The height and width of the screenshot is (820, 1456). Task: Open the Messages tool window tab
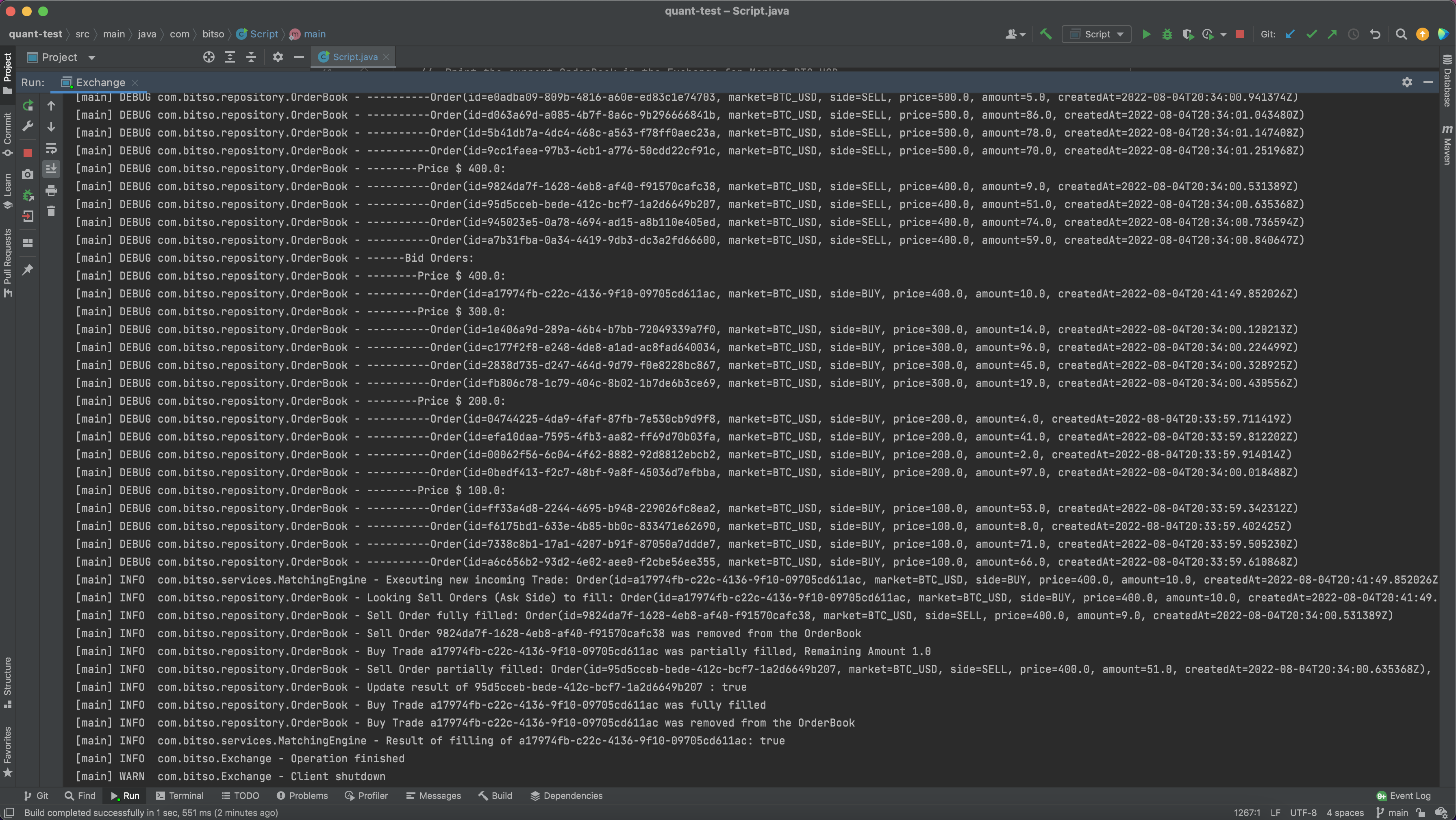click(x=434, y=796)
